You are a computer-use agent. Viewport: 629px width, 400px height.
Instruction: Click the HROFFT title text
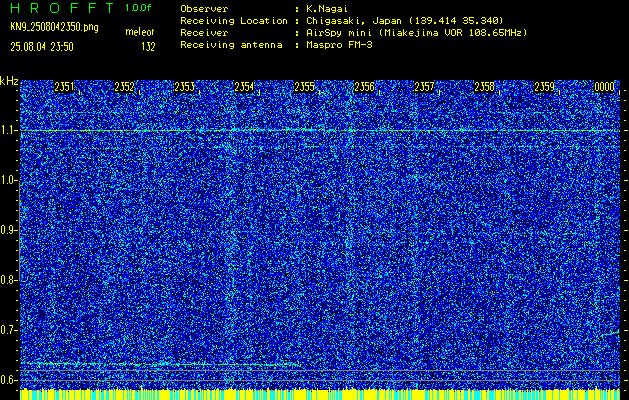[x=62, y=8]
